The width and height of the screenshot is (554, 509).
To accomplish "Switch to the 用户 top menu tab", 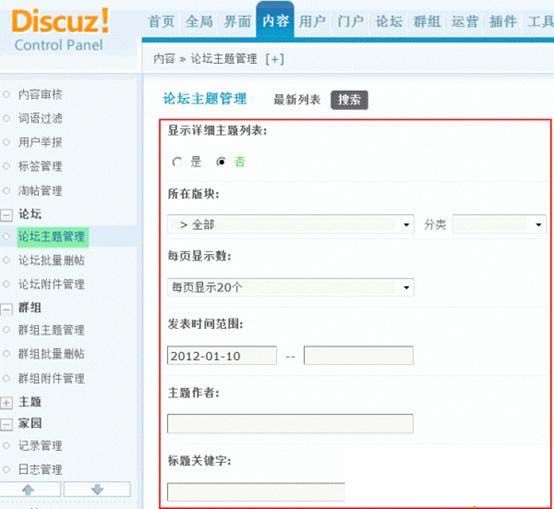I will (312, 22).
